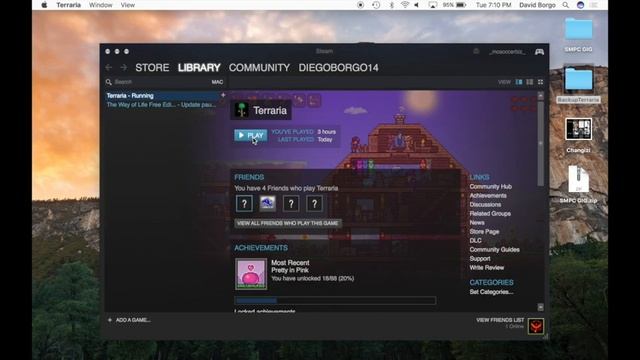Screen dimensions: 640x360
Task: Open the Terraria app menu
Action: 68,5
